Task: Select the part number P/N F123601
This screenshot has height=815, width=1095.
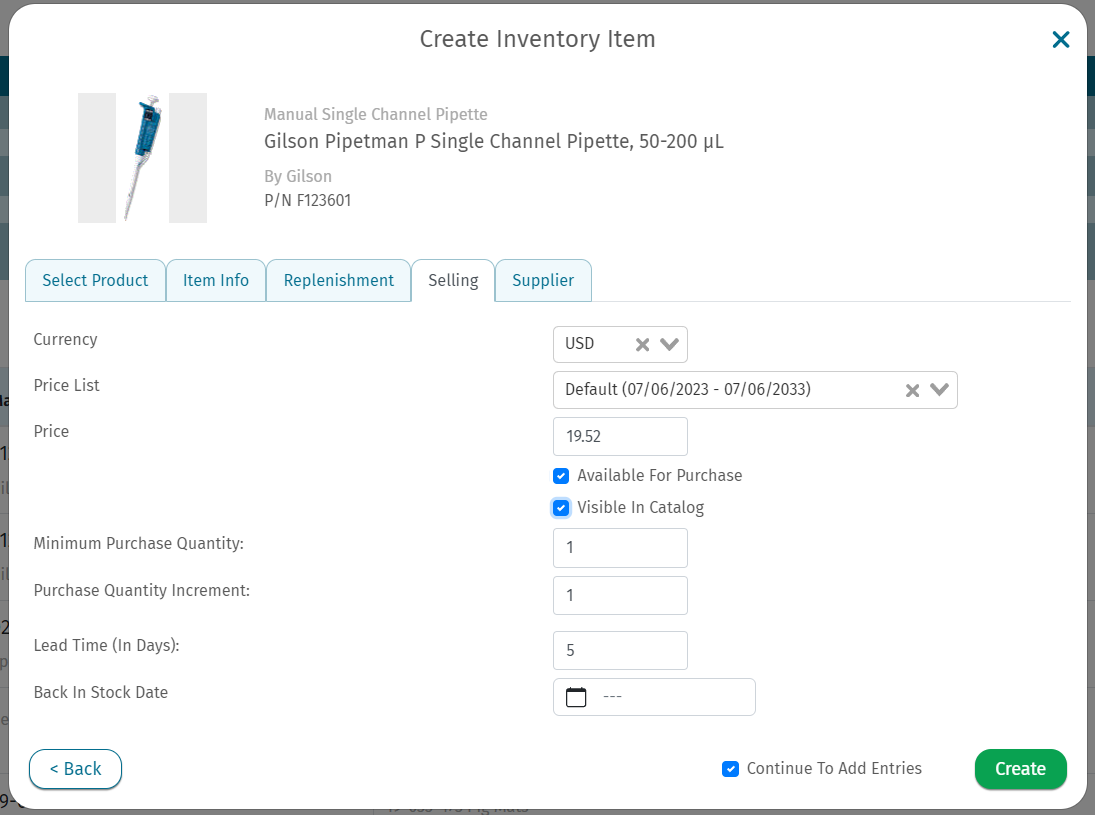Action: [308, 200]
